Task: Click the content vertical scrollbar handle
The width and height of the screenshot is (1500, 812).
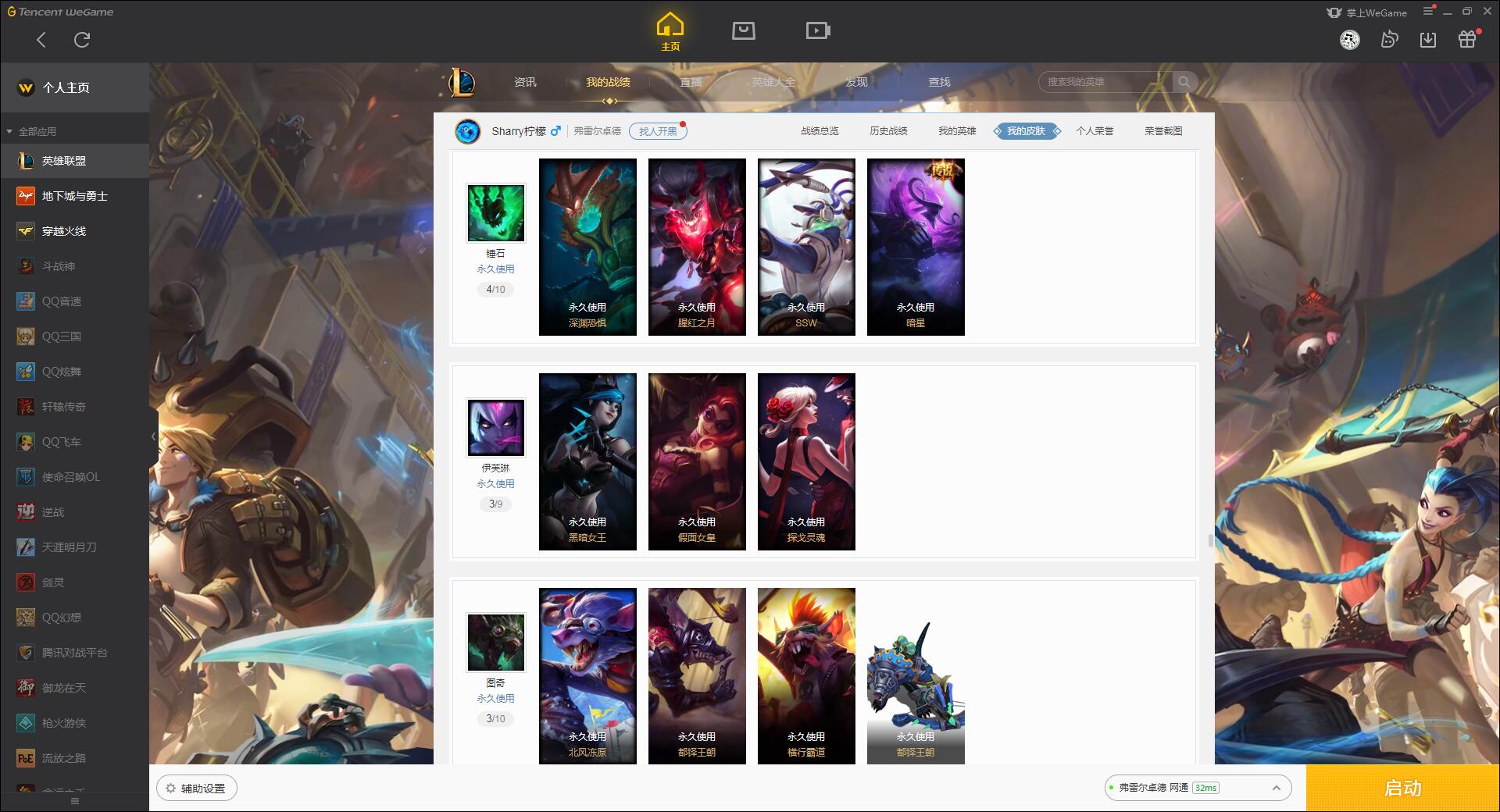Action: 1210,540
